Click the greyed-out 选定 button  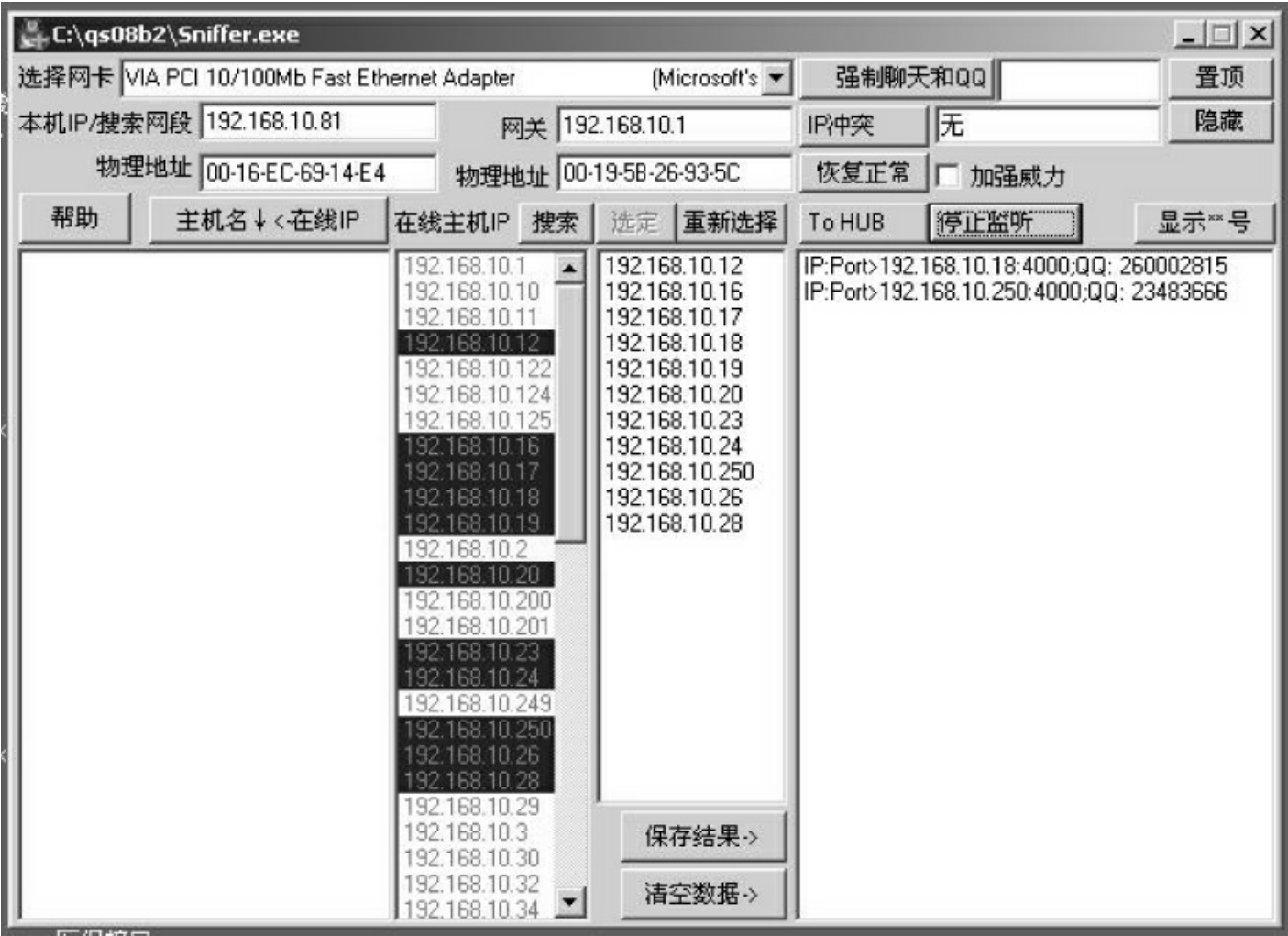point(634,222)
